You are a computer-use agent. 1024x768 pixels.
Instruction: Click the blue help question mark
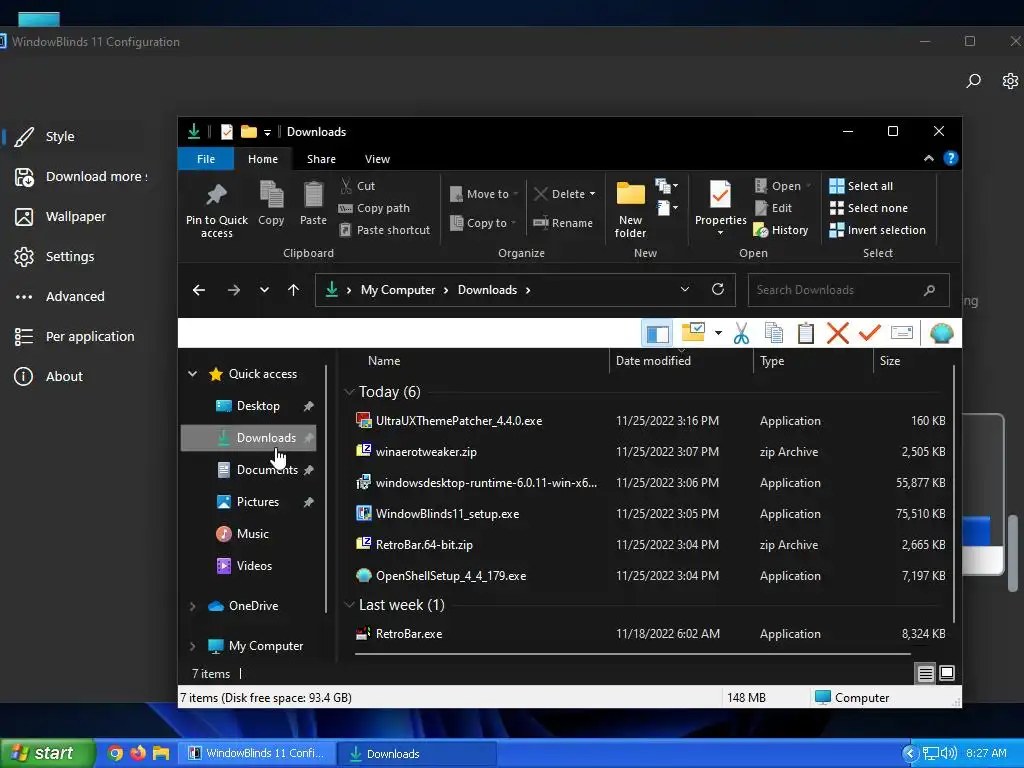(x=951, y=158)
